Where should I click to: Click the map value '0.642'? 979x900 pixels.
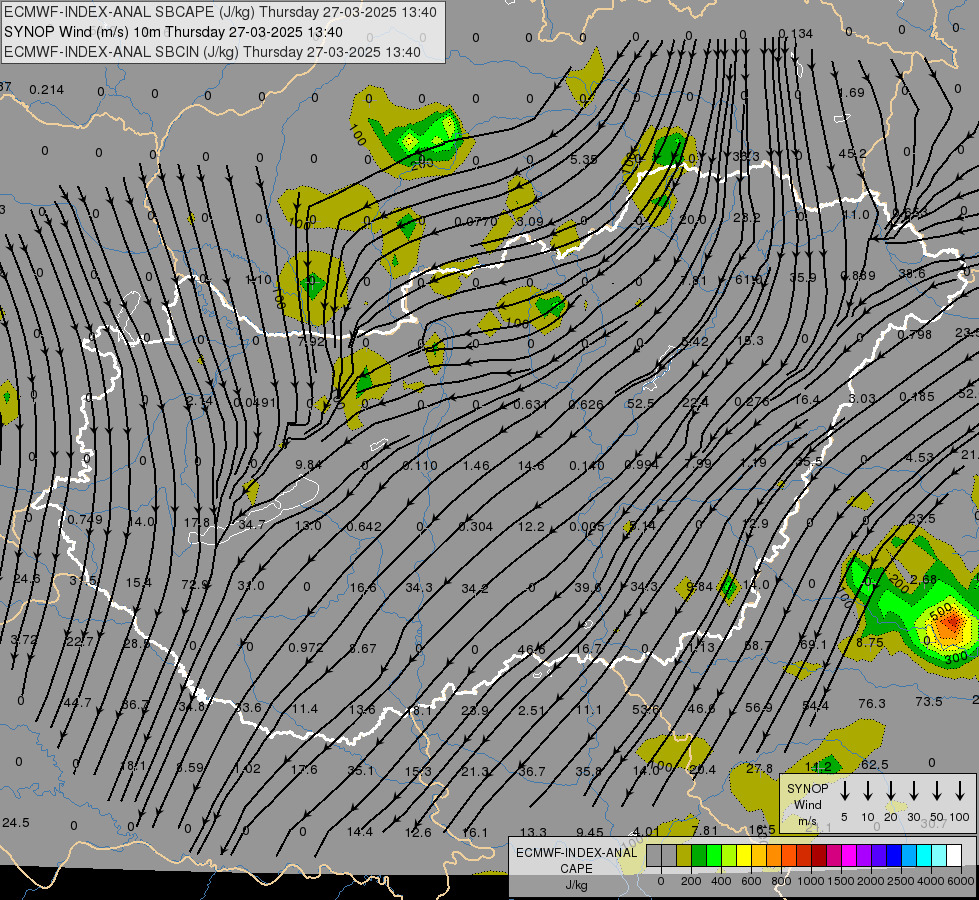[364, 527]
